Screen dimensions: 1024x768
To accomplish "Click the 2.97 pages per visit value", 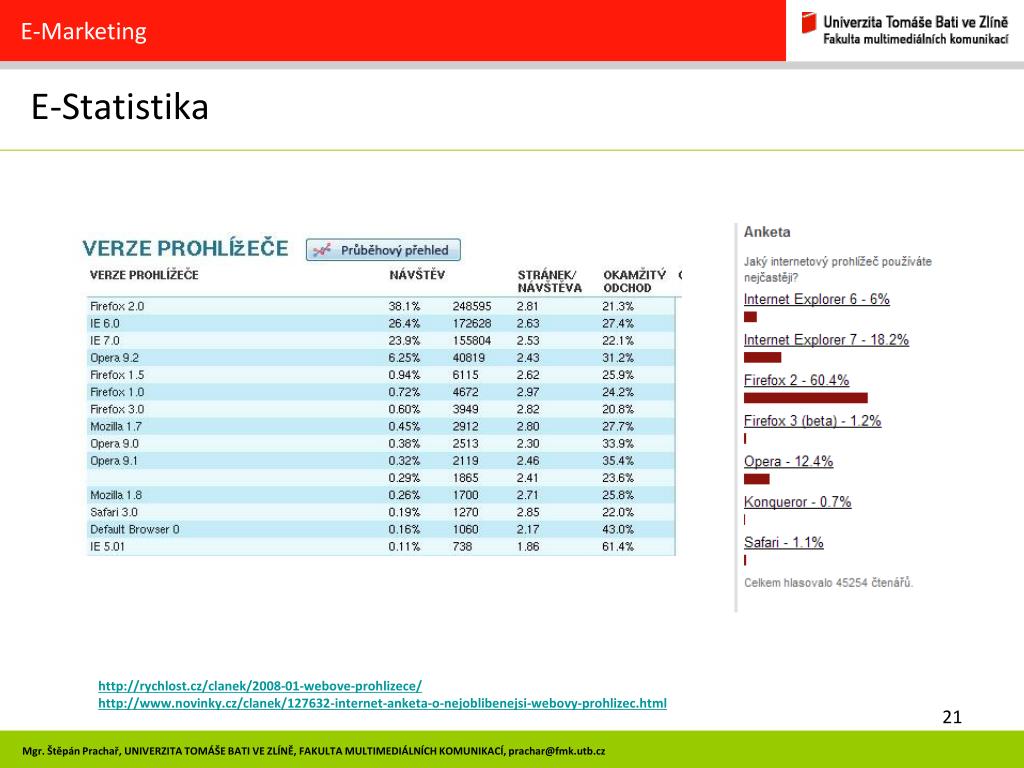I will (x=528, y=392).
